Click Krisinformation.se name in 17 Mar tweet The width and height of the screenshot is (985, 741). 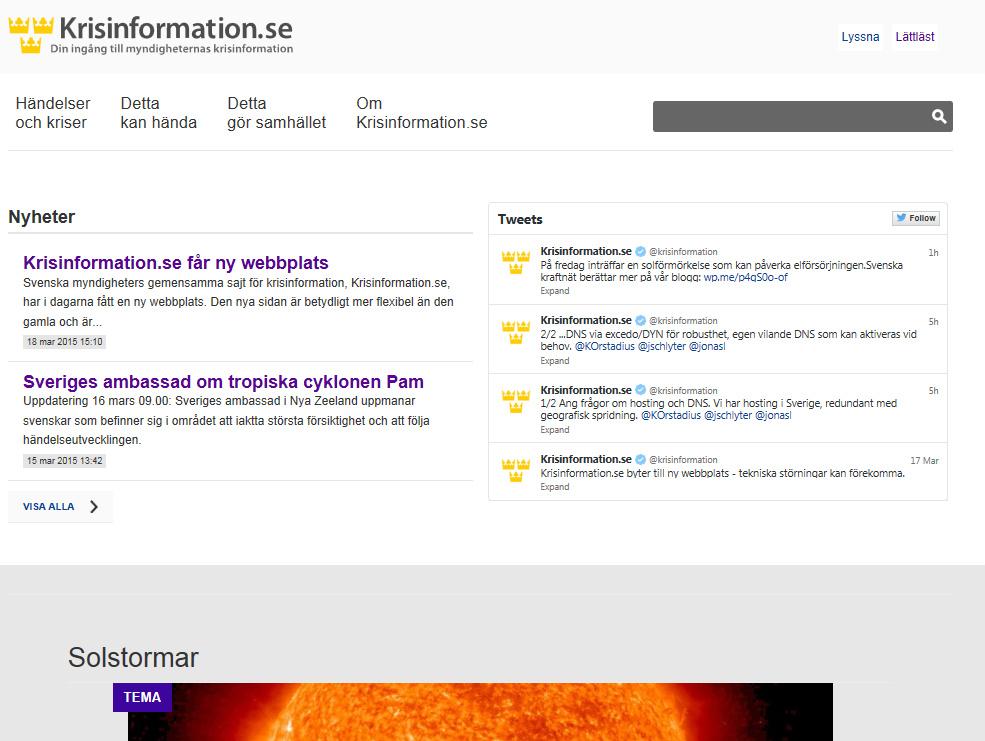pyautogui.click(x=586, y=459)
